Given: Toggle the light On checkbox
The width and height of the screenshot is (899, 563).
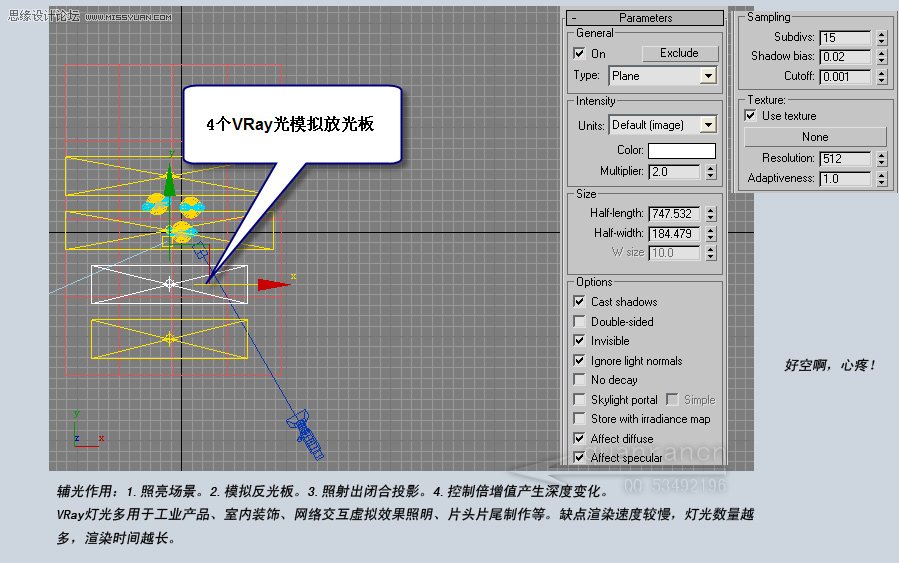Looking at the screenshot, I should pos(580,53).
